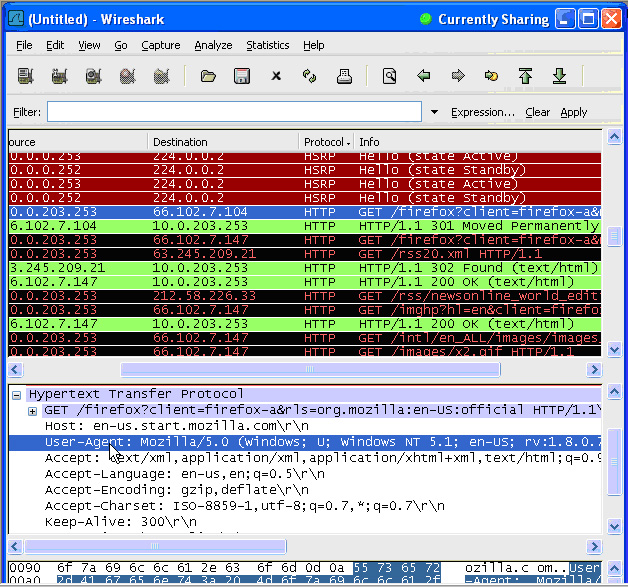This screenshot has width=628, height=587.
Task: Open Find Packet magnifier icon
Action: click(x=389, y=76)
